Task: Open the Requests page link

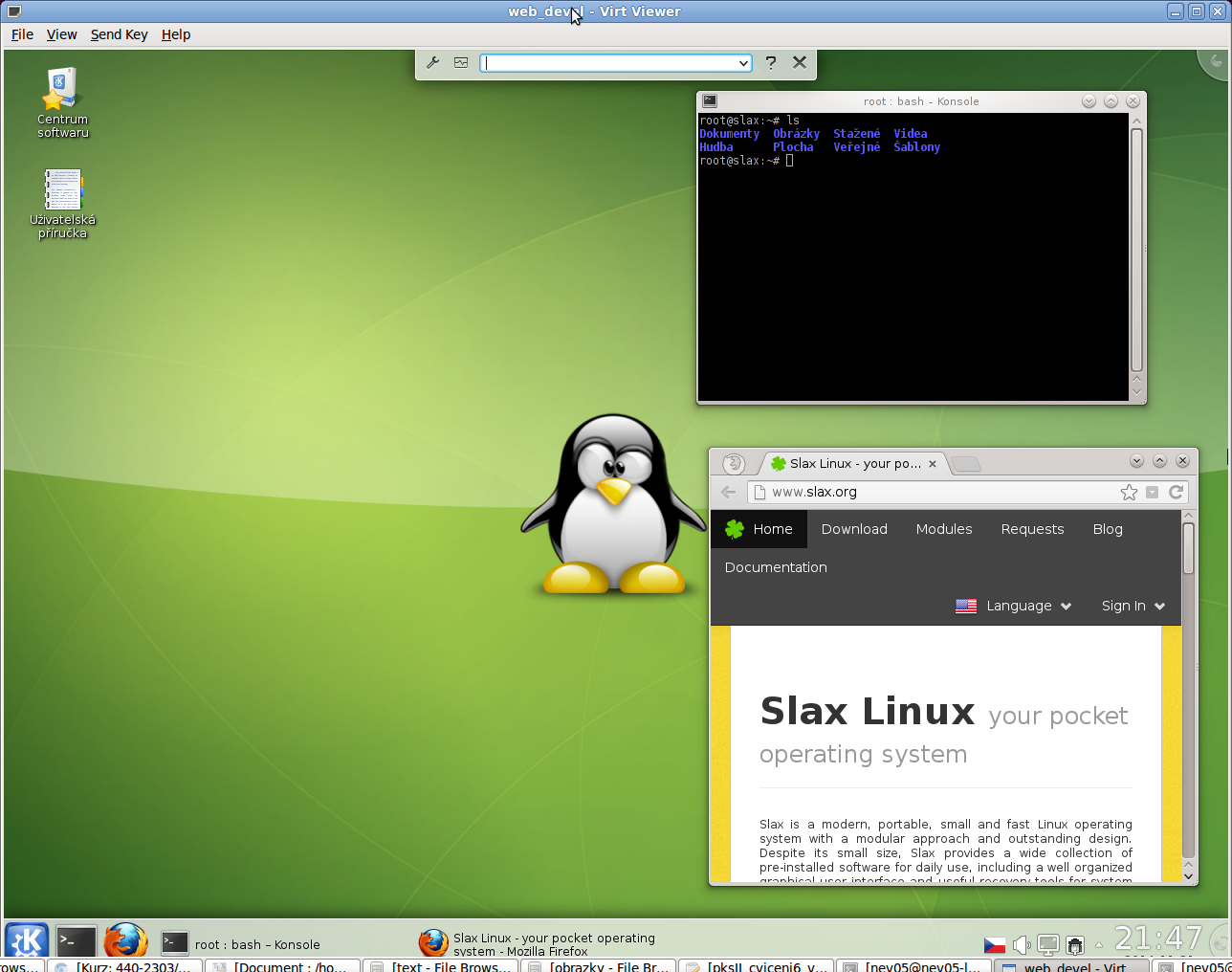Action: pyautogui.click(x=1032, y=529)
